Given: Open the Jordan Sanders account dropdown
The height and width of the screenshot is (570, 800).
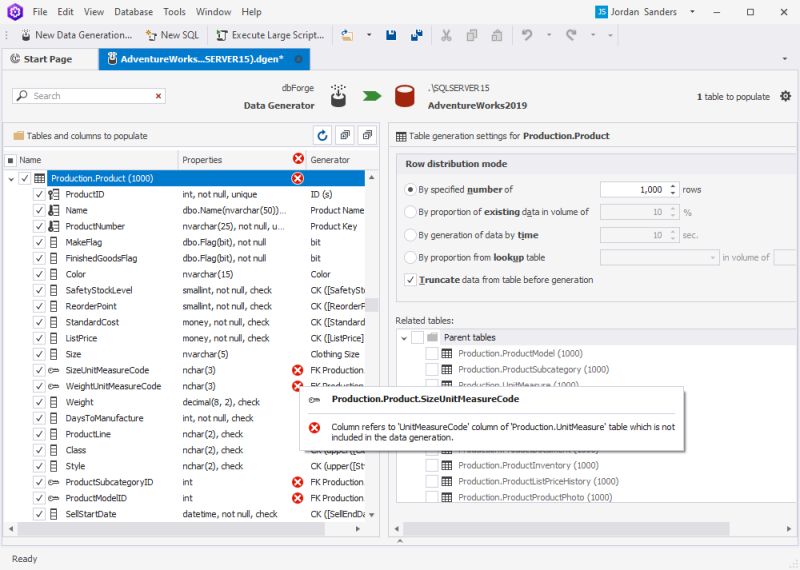Looking at the screenshot, I should point(692,12).
